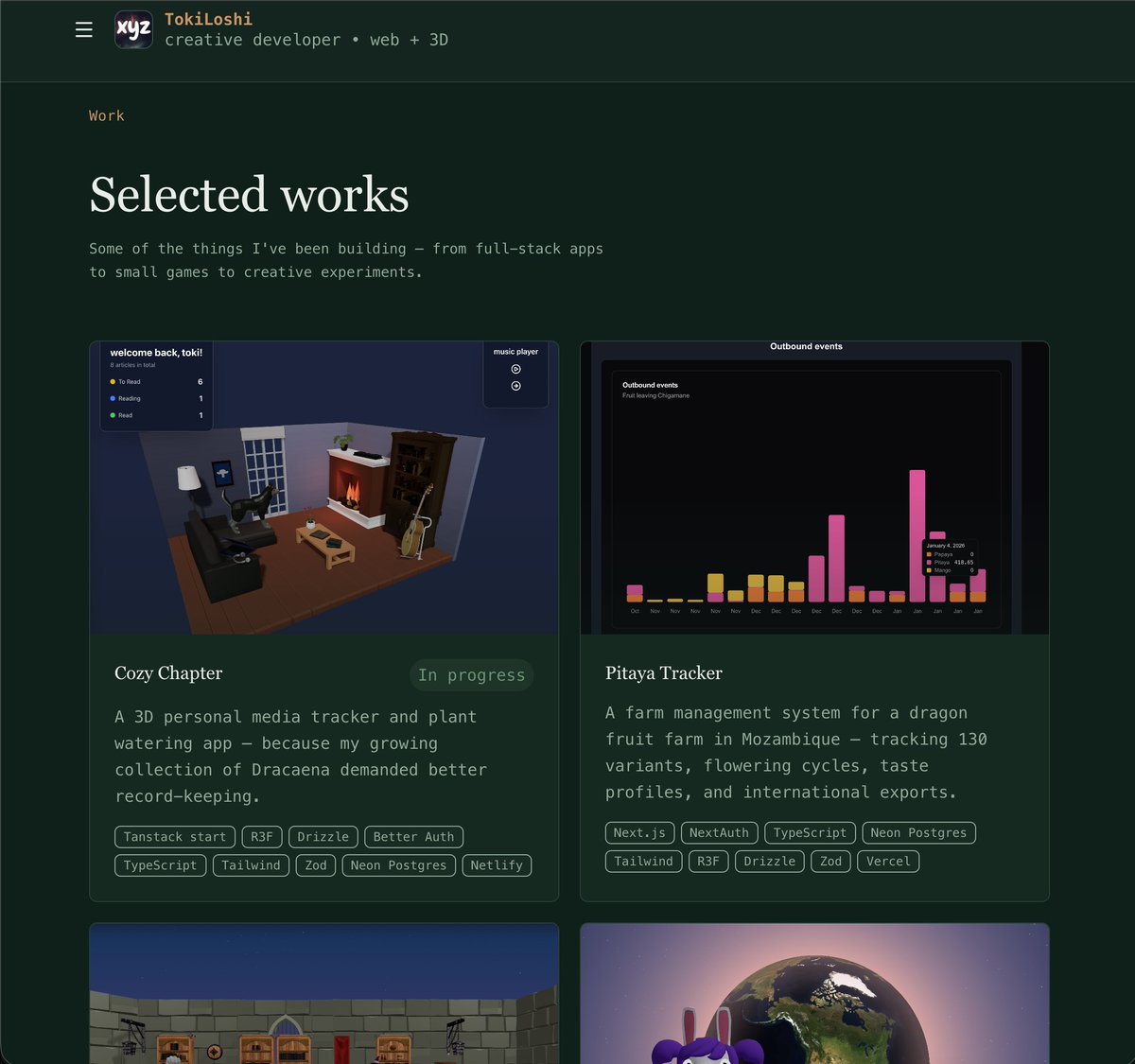Click the R3F tag under Cozy Chapter
This screenshot has height=1064, width=1135.
262,837
